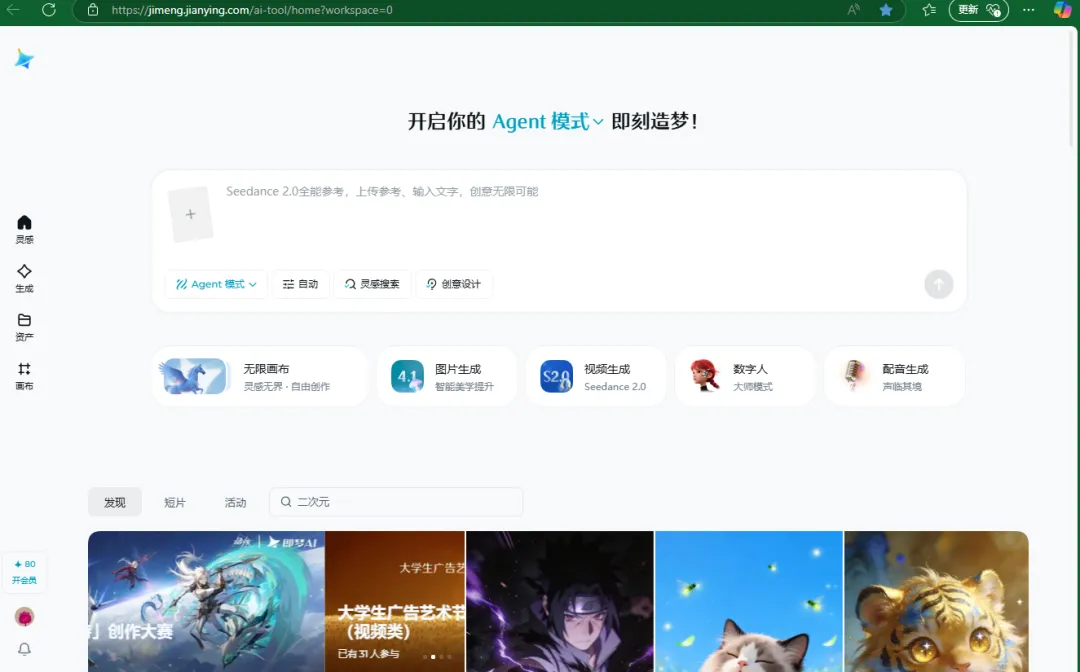1080x672 pixels.
Task: Open the 无限画布 card
Action: pos(260,377)
